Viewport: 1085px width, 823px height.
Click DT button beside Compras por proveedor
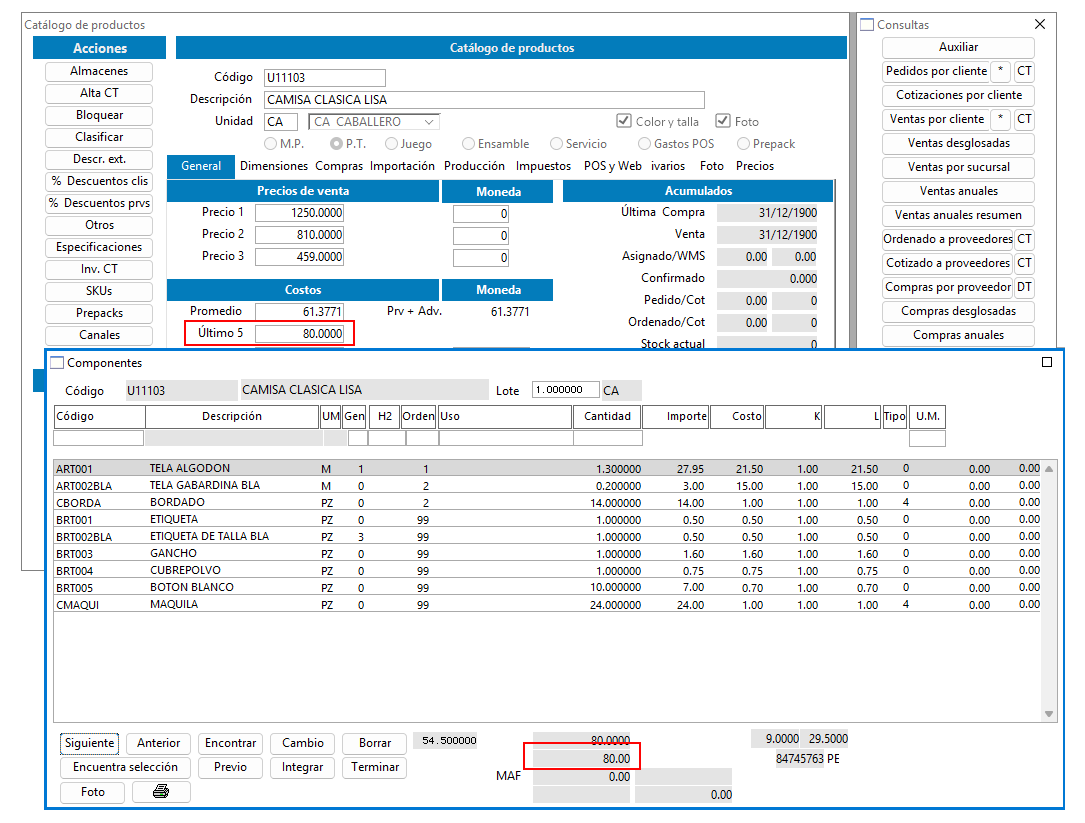pyautogui.click(x=1025, y=287)
